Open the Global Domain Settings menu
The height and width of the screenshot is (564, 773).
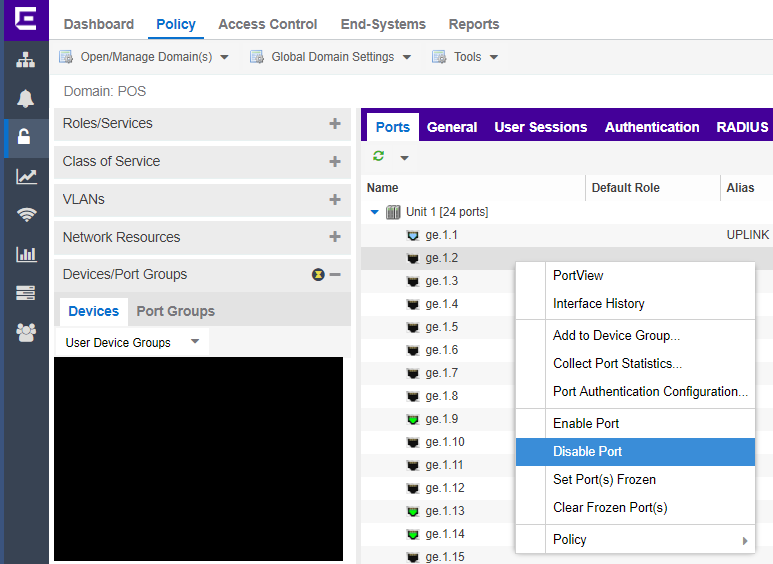point(331,57)
